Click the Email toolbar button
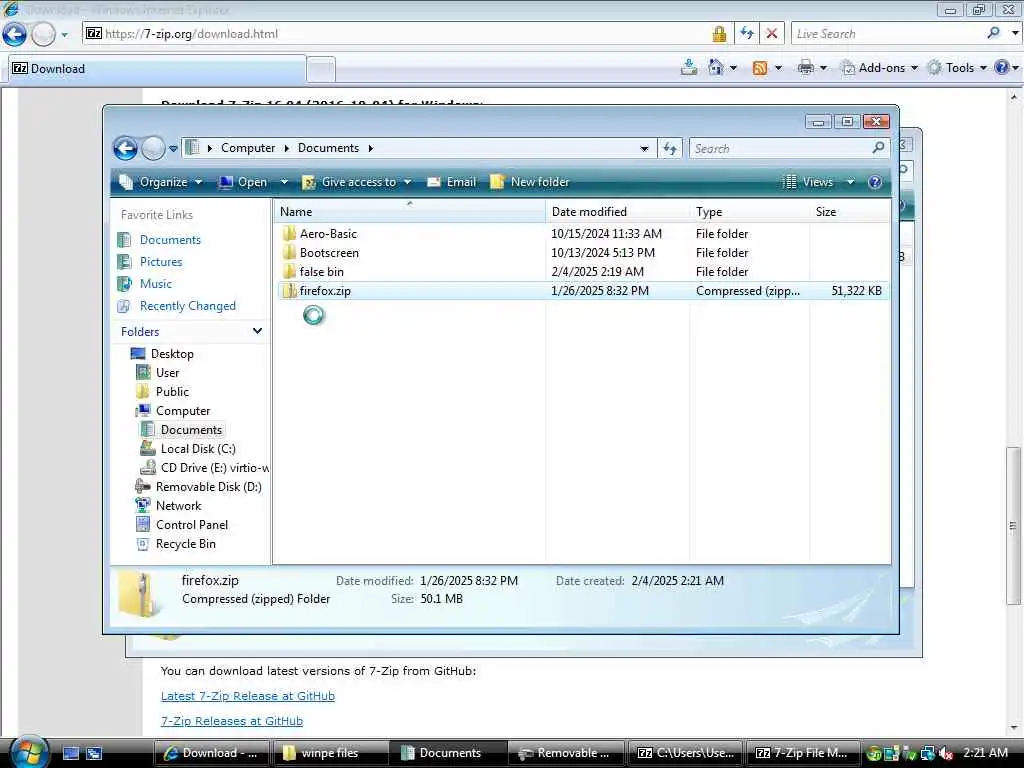This screenshot has width=1024, height=768. point(452,182)
